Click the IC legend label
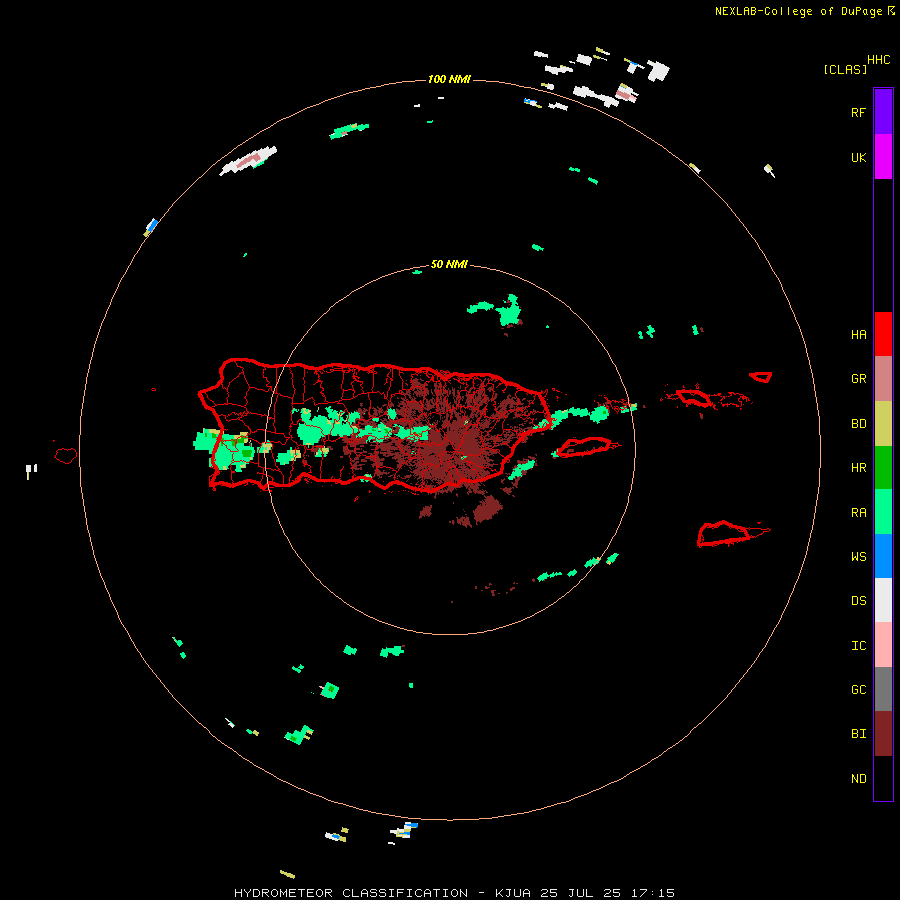This screenshot has width=900, height=900. pyautogui.click(x=858, y=646)
